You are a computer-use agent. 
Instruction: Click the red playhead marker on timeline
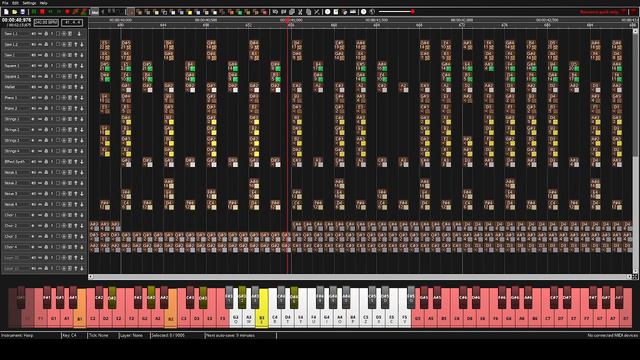[287, 20]
